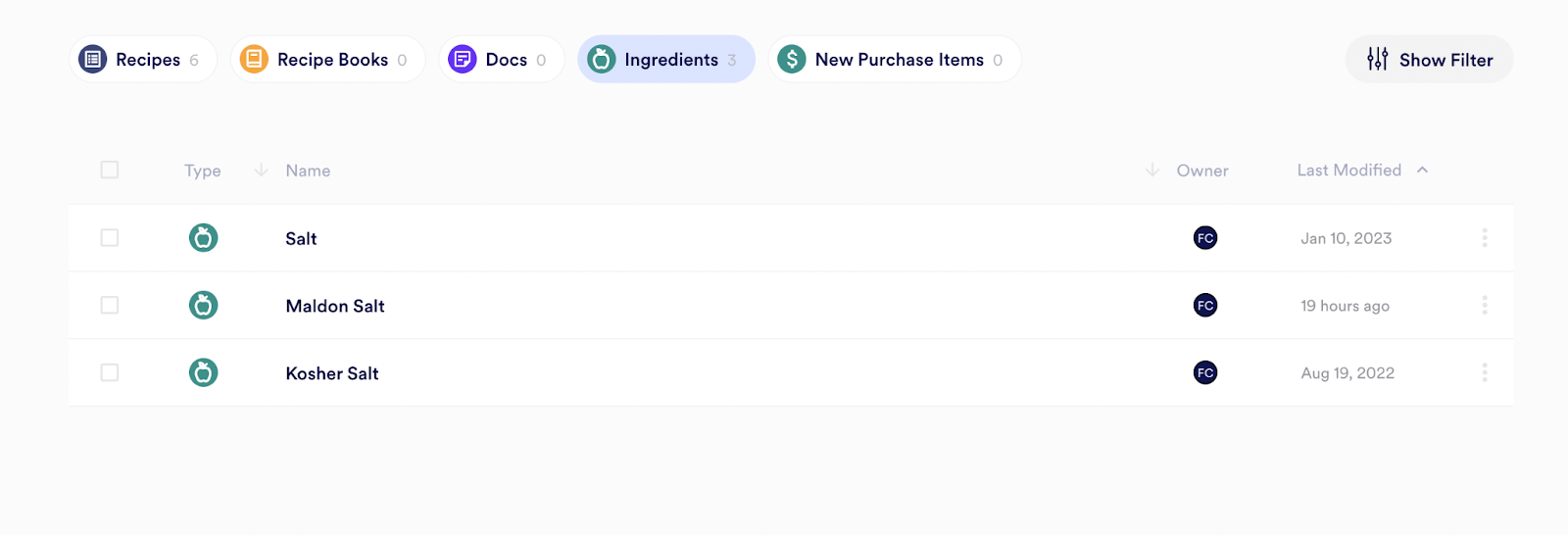Click the Maldon Salt ingredient icon

click(x=203, y=306)
